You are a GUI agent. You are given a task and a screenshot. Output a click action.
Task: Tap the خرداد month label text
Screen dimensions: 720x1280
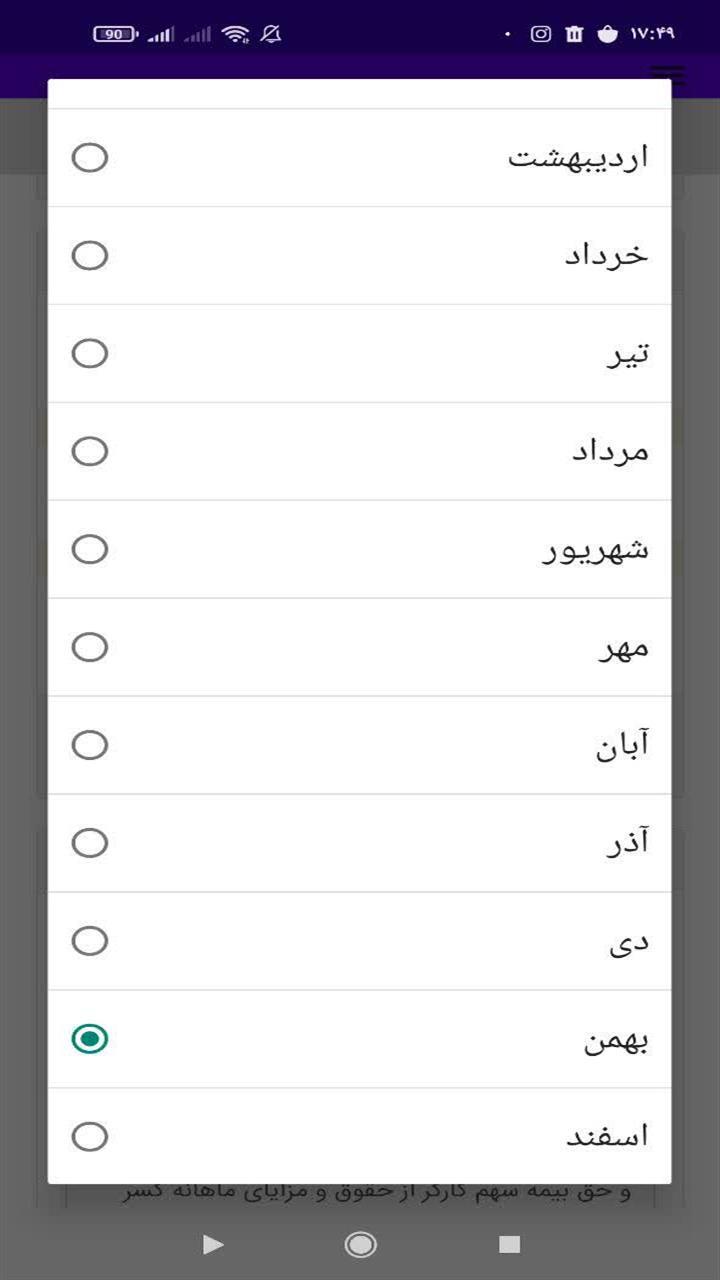point(606,256)
